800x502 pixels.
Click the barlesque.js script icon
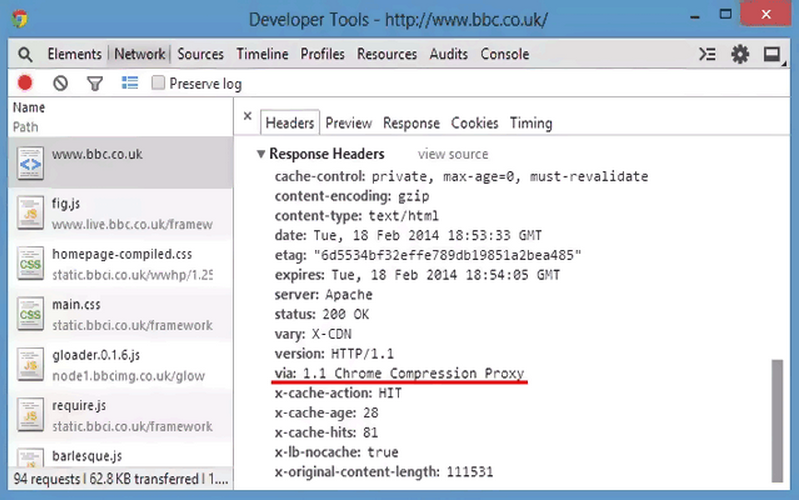point(30,458)
